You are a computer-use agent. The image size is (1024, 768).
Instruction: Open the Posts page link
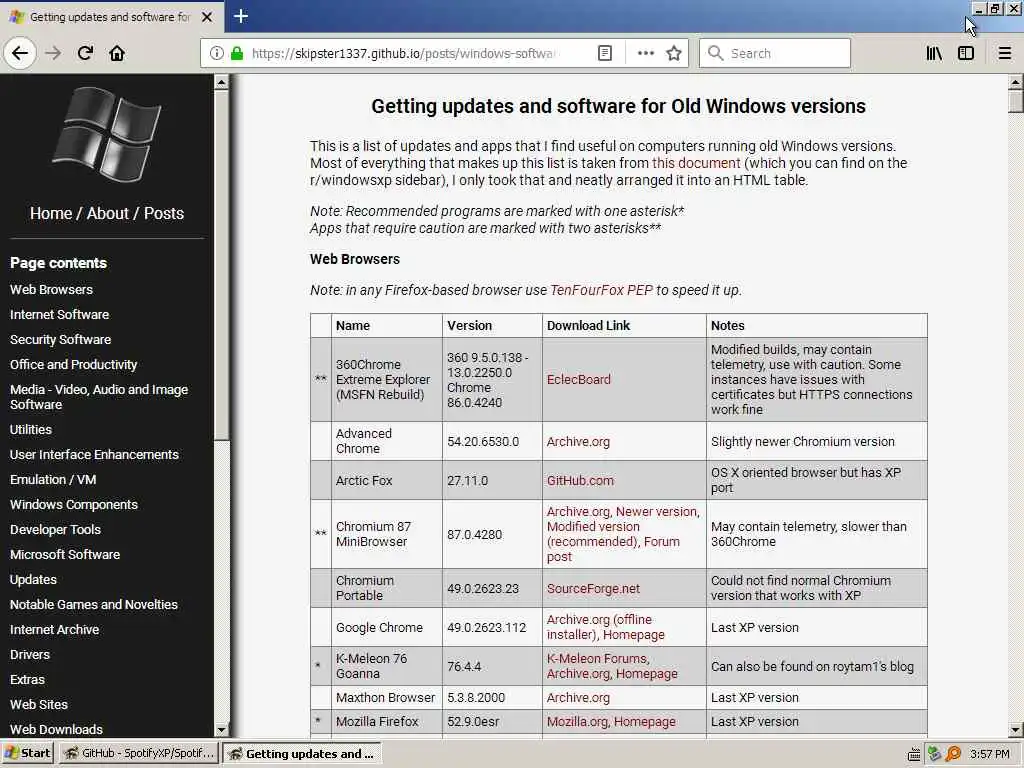point(164,214)
